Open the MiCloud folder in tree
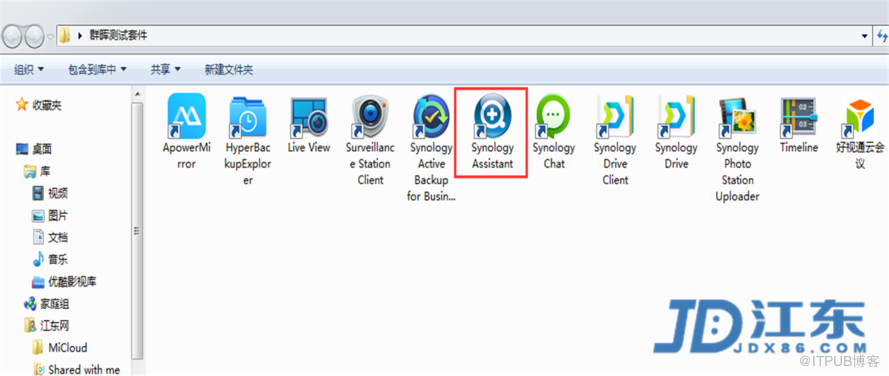889x376 pixels. pos(60,348)
